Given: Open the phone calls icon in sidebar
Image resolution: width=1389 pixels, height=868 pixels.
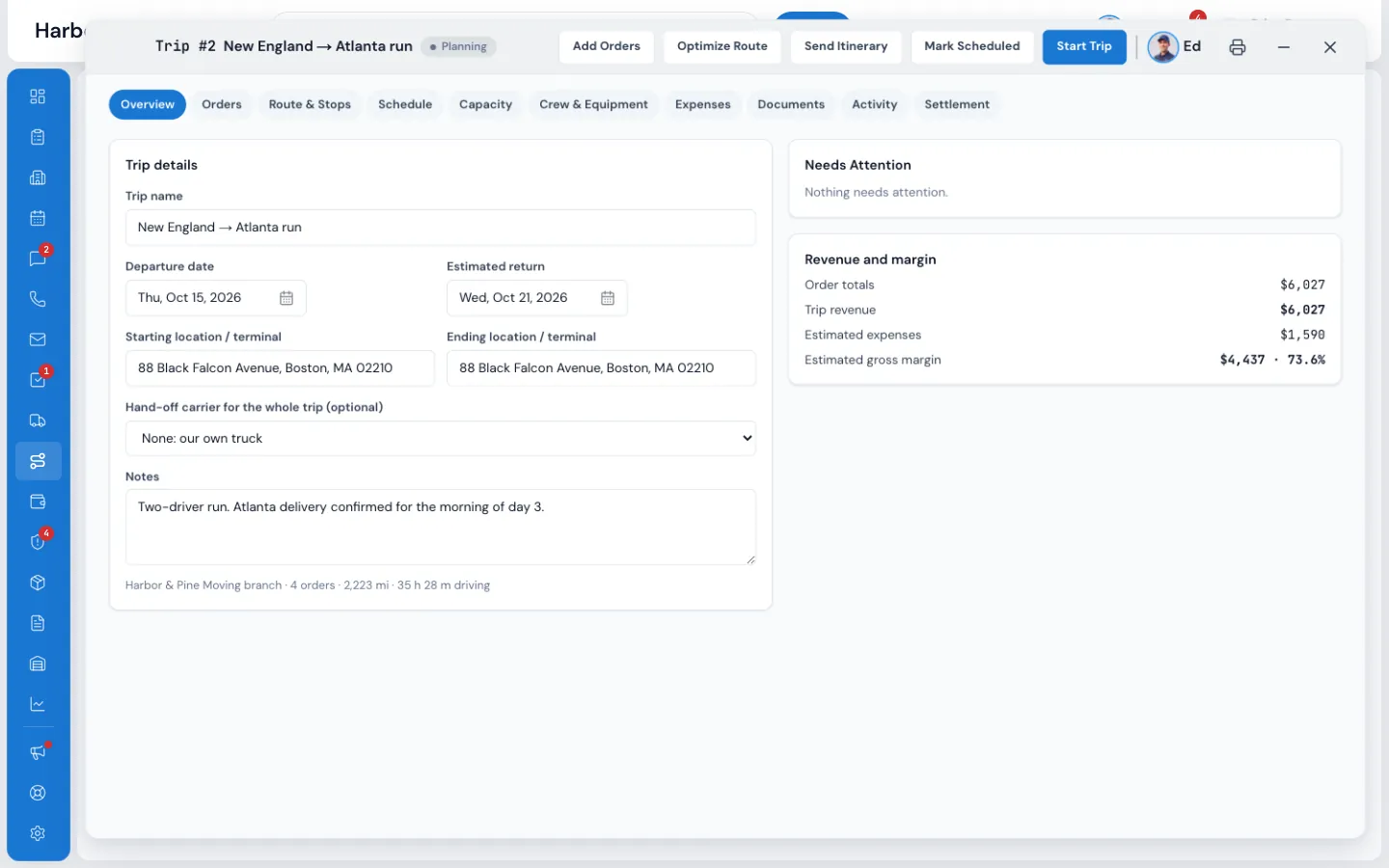Looking at the screenshot, I should tap(38, 299).
